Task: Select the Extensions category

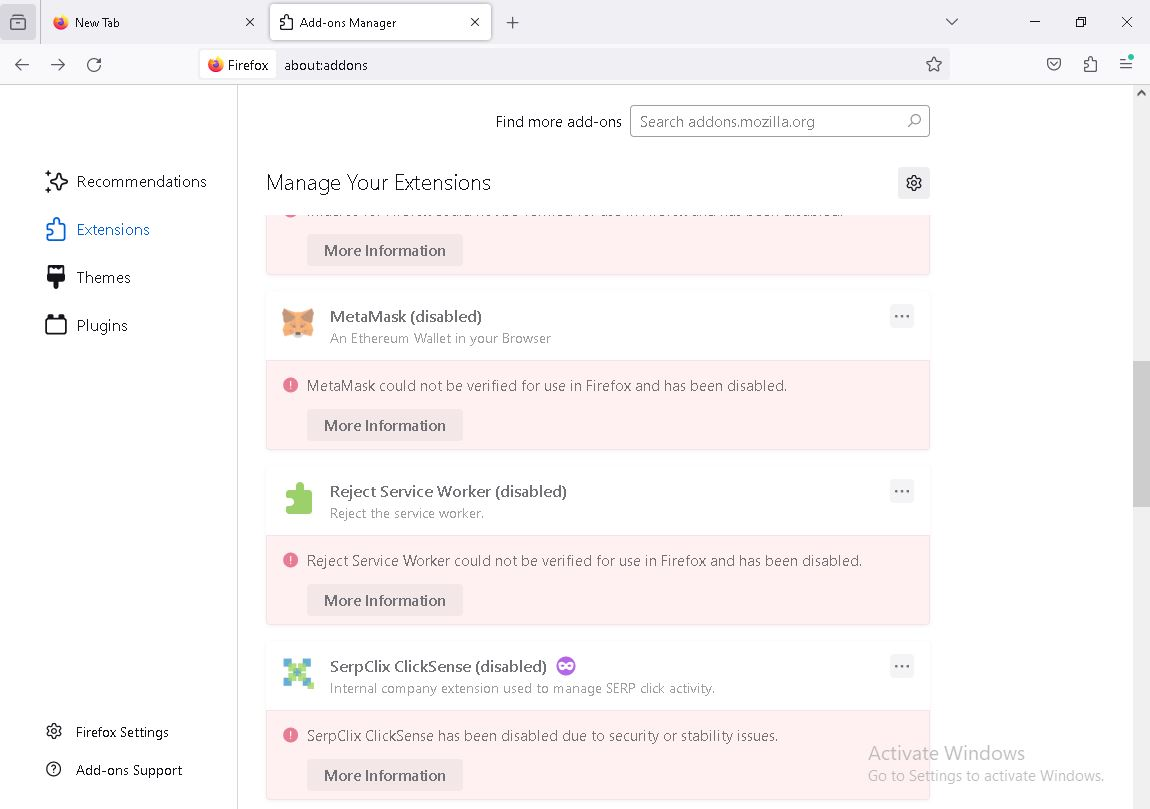Action: coord(98,230)
